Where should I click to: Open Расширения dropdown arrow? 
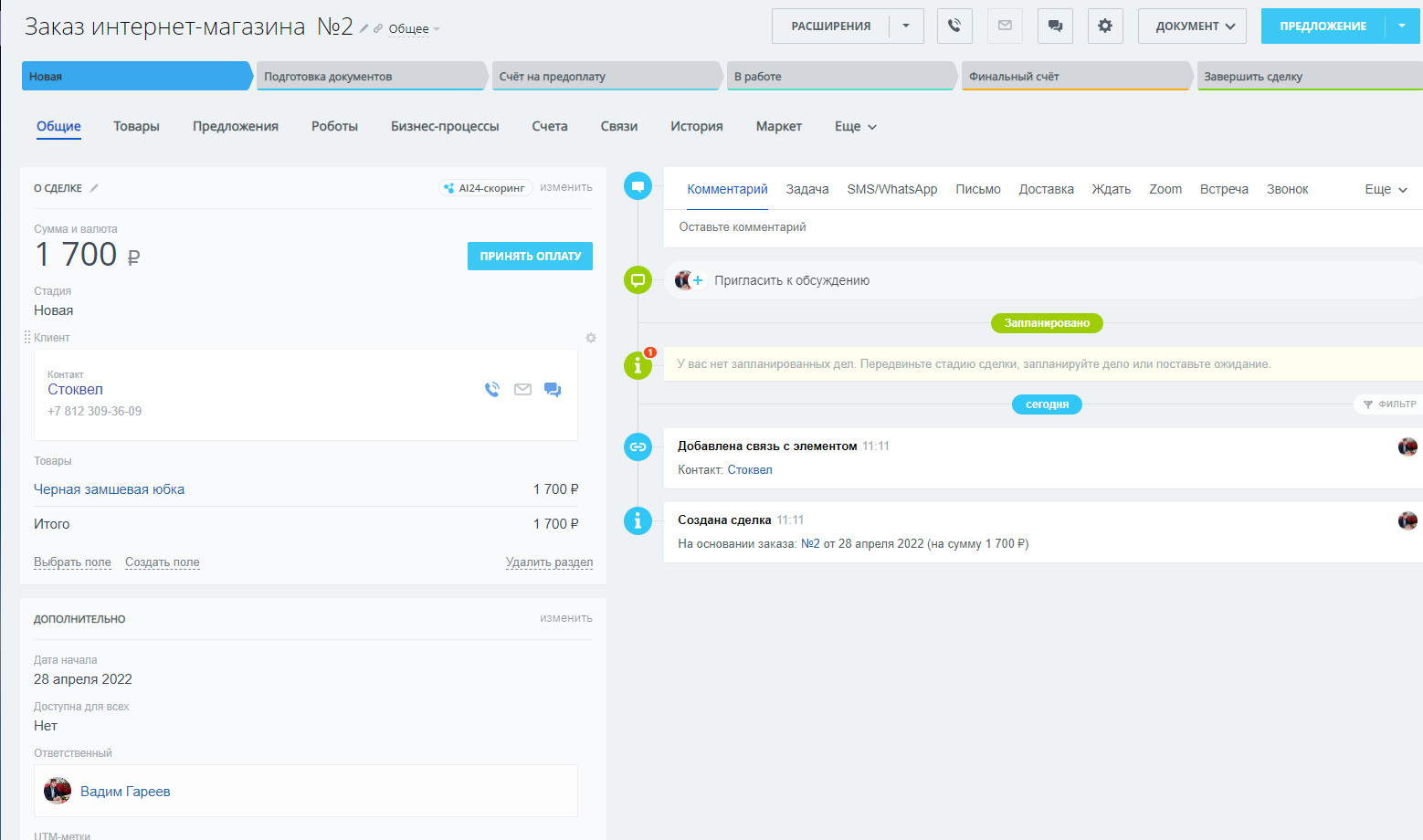(x=906, y=26)
